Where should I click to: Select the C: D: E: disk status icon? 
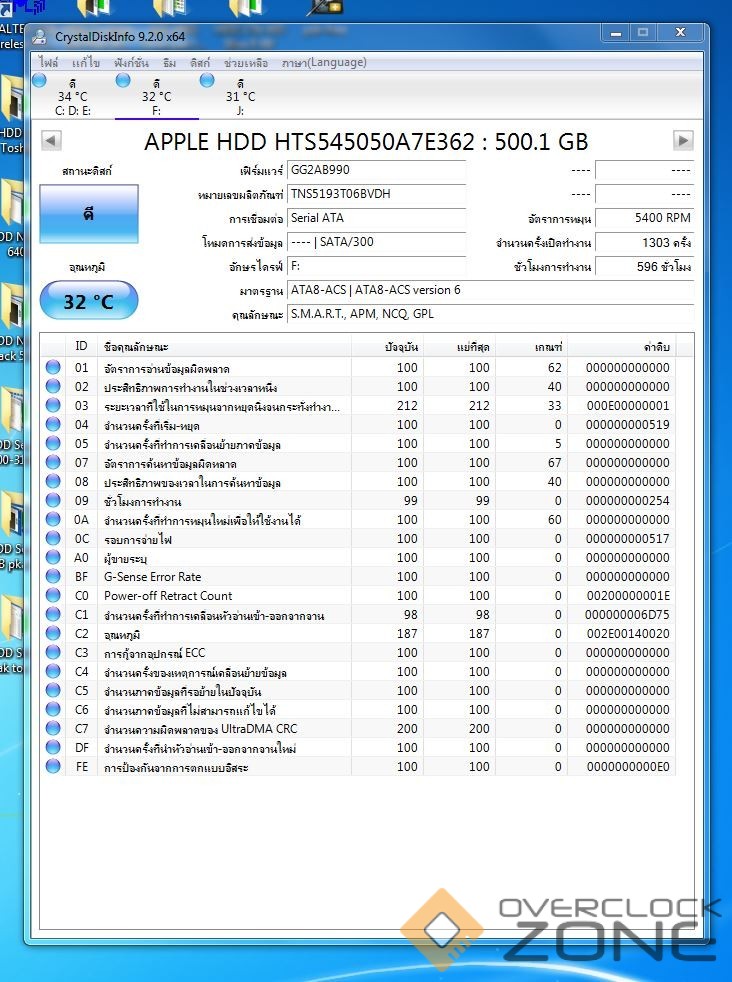click(40, 80)
